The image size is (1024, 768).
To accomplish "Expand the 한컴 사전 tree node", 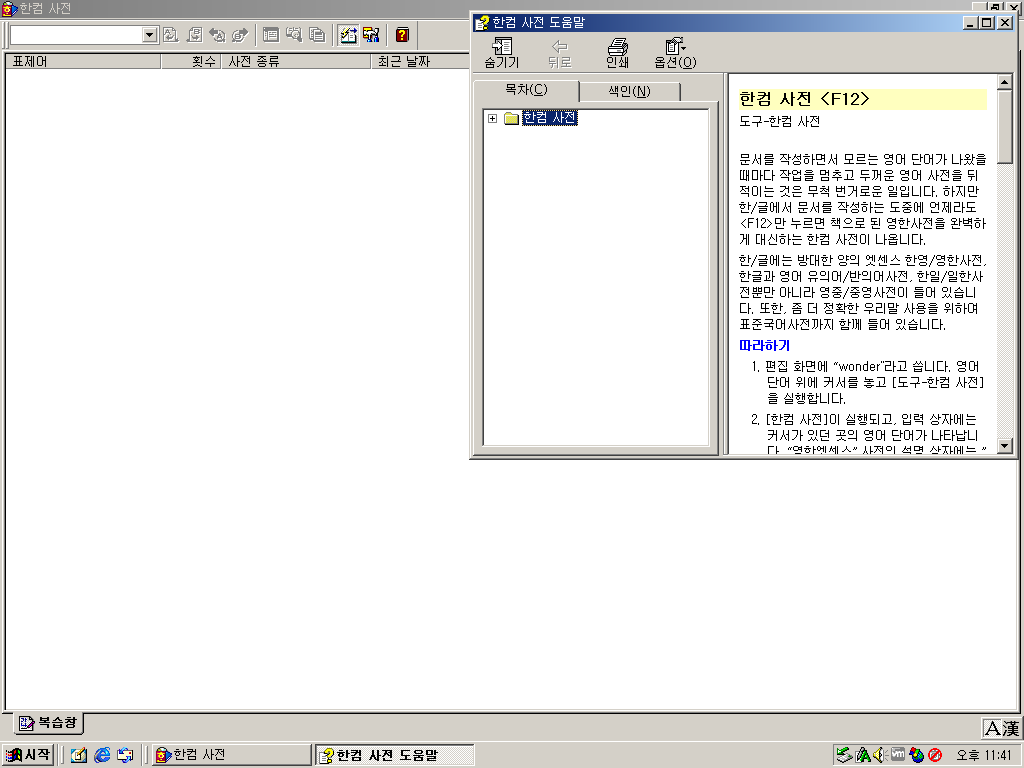I will (x=492, y=118).
